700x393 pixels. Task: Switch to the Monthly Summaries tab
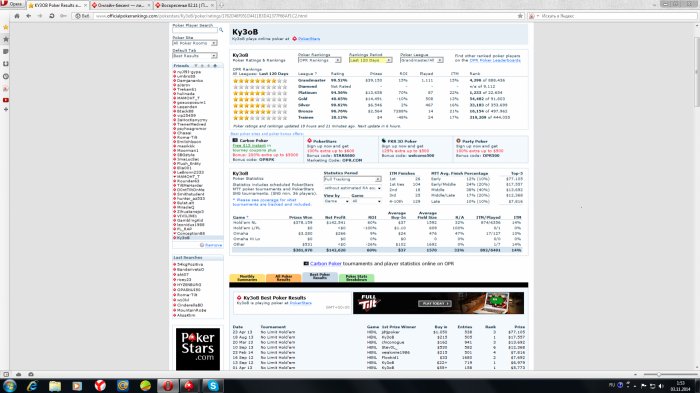point(247,278)
